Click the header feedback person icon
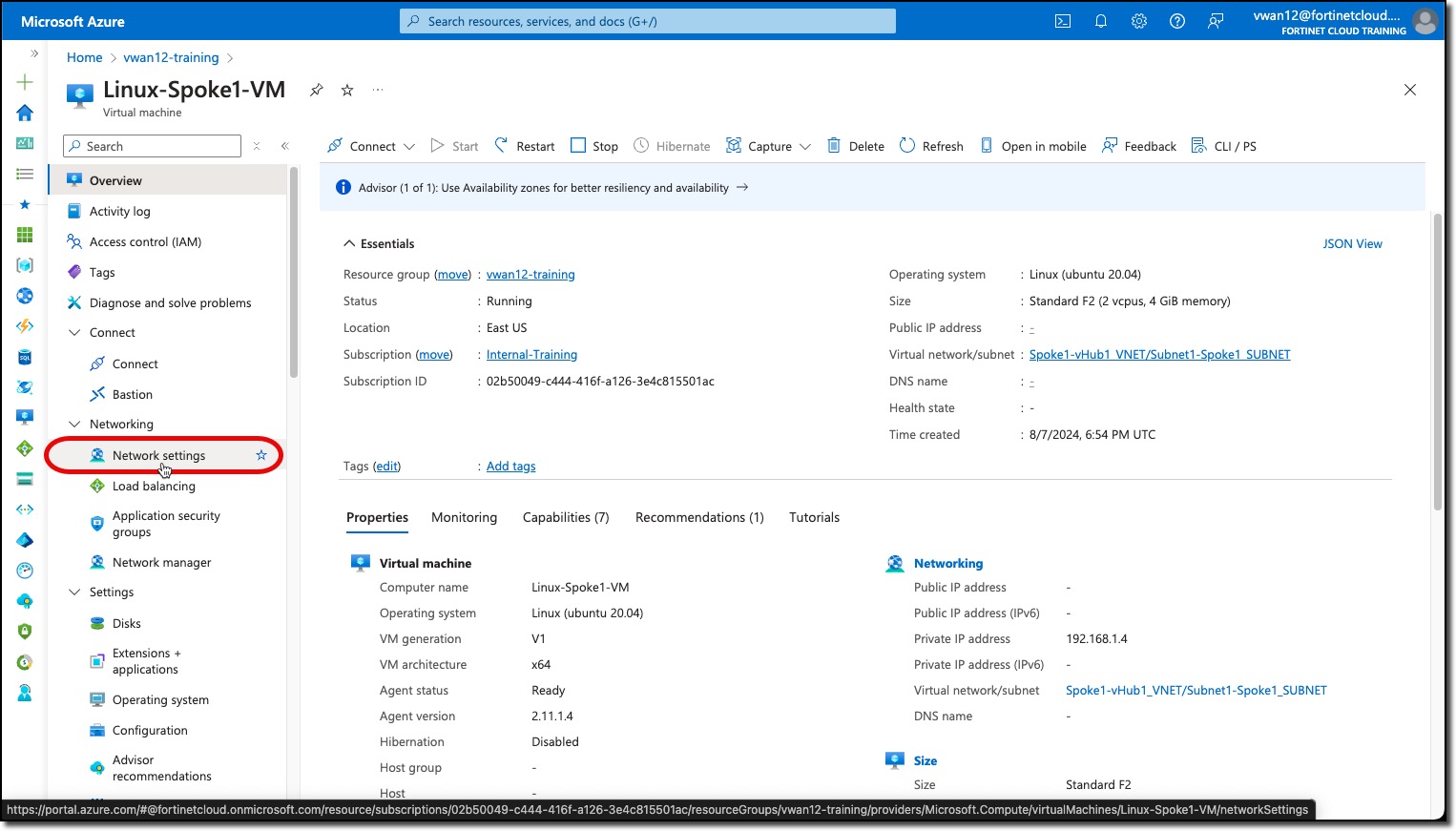Screen dimensions: 1456x831 click(x=1216, y=21)
